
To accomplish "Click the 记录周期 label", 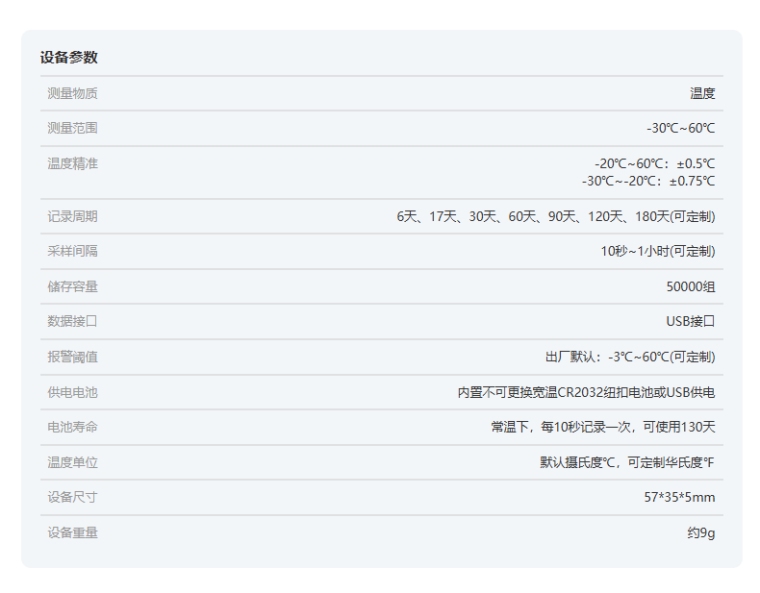I will point(72,216).
